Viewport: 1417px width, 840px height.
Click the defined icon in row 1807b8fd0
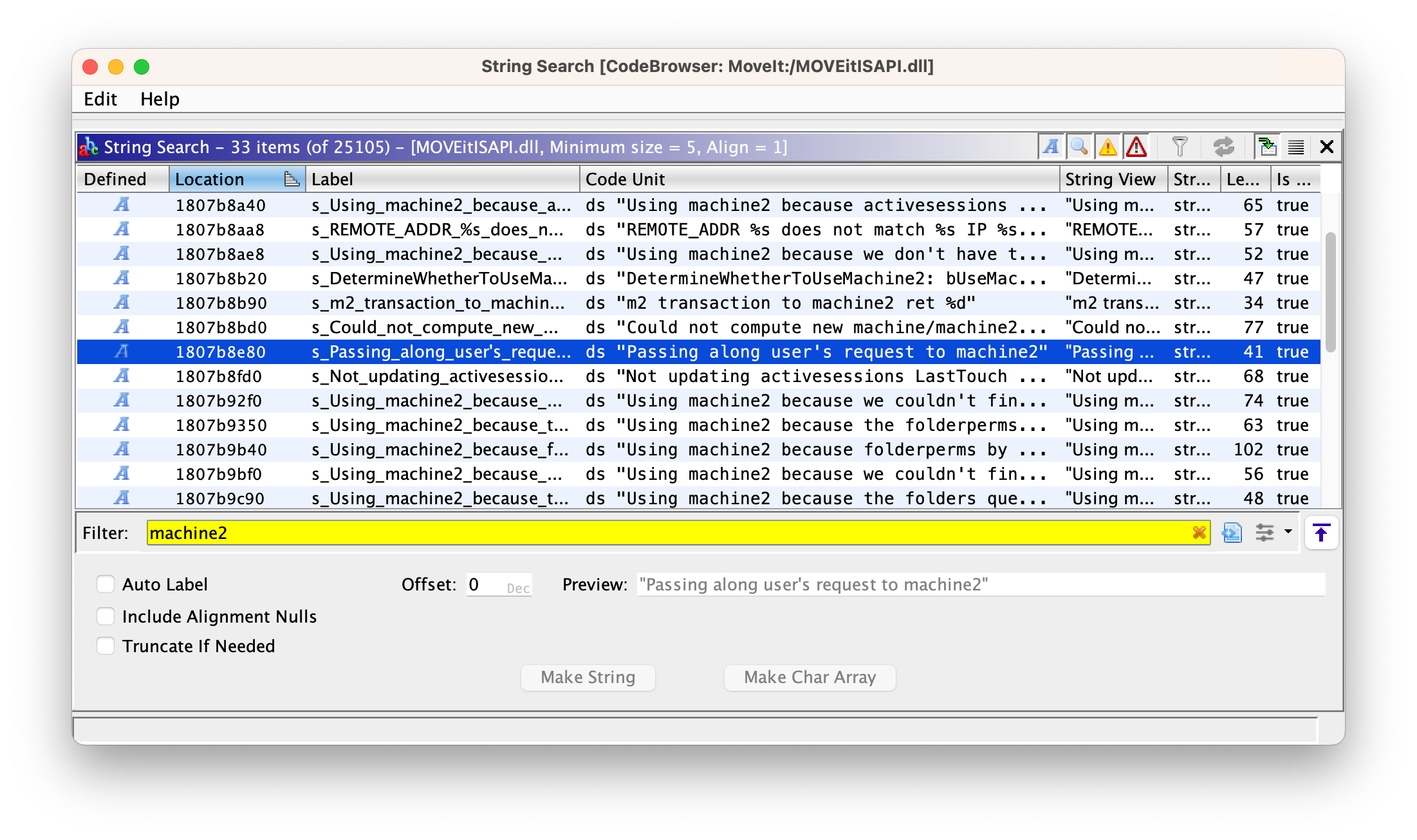pyautogui.click(x=122, y=376)
